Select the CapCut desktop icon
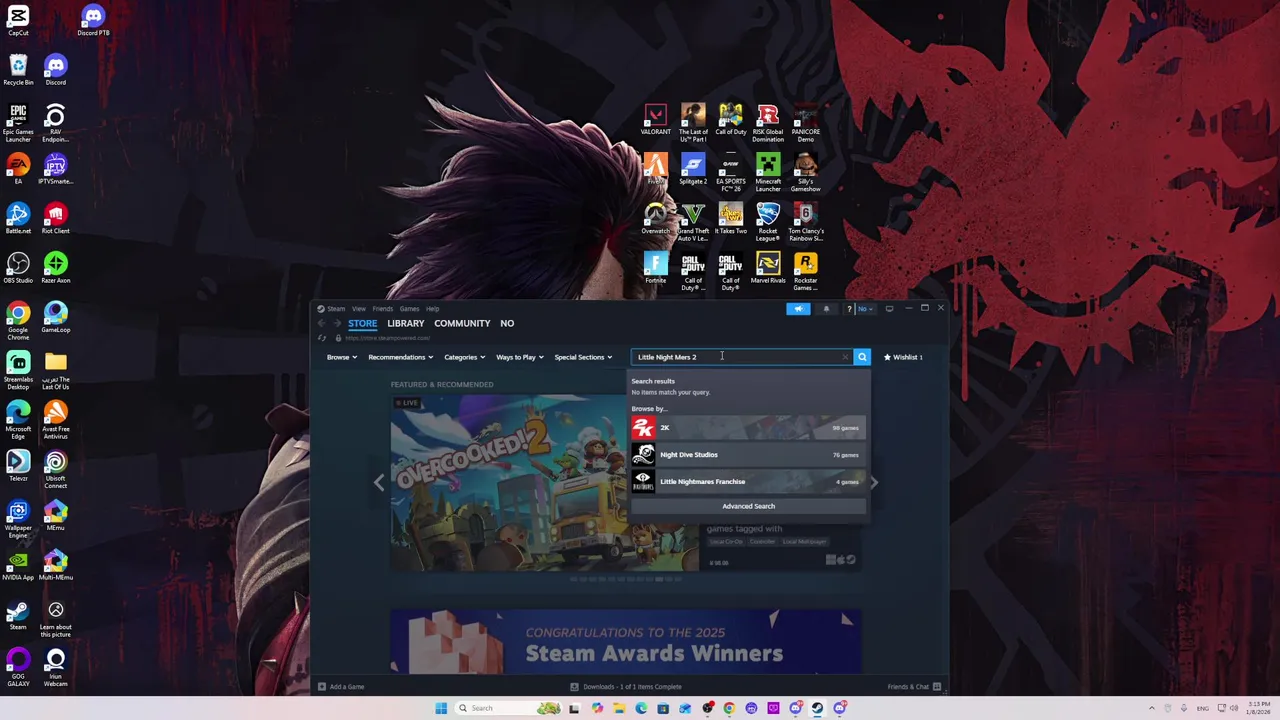The image size is (1280, 720). pos(18,21)
